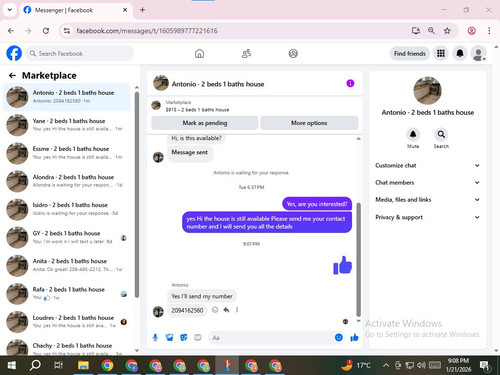Select Antonio conversation in chat list
Screen dimensions: 500x375
coord(67,97)
